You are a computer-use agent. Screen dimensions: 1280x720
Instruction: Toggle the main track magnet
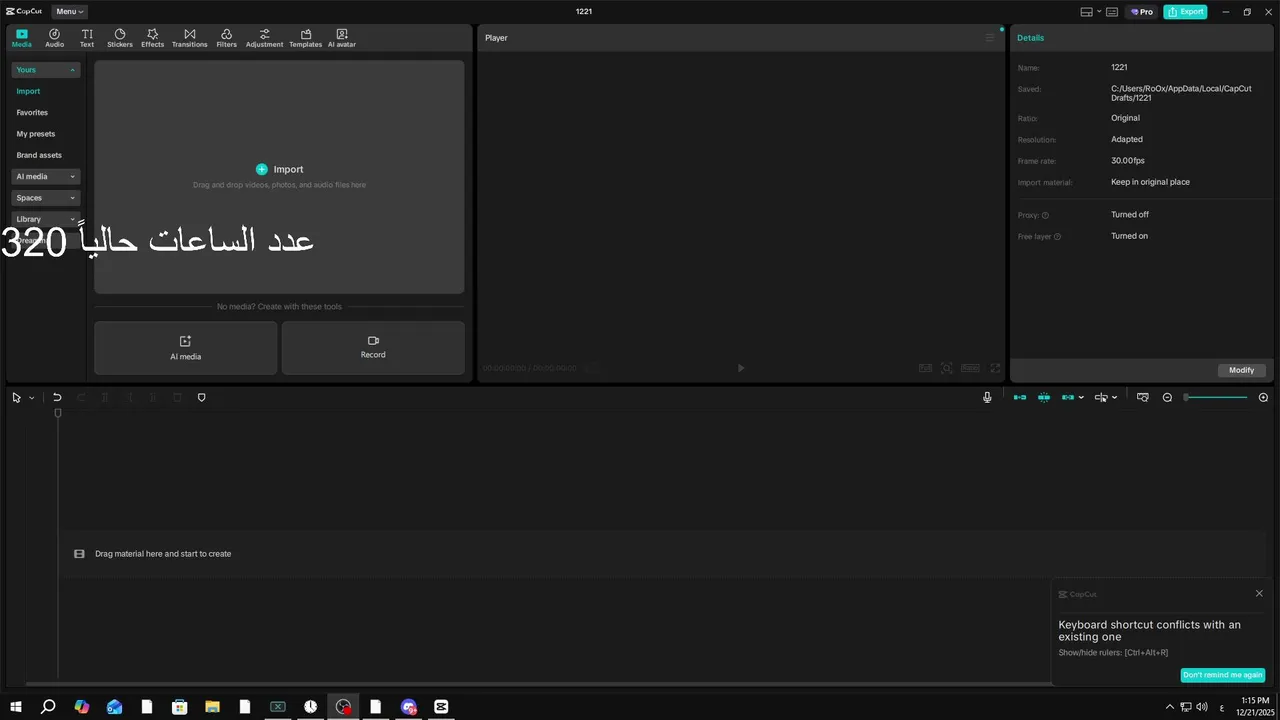click(1020, 398)
